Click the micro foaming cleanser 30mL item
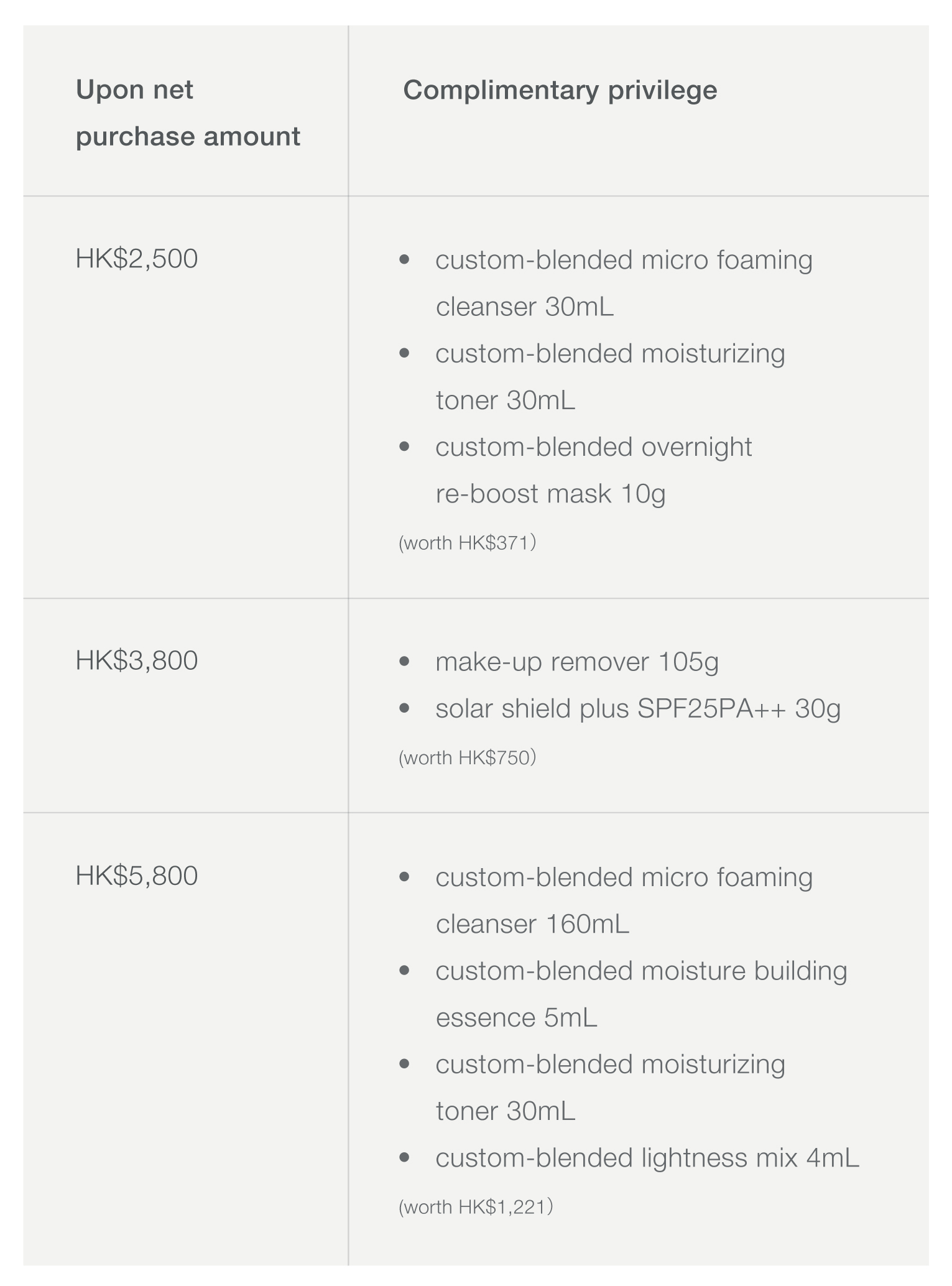 pyautogui.click(x=623, y=283)
